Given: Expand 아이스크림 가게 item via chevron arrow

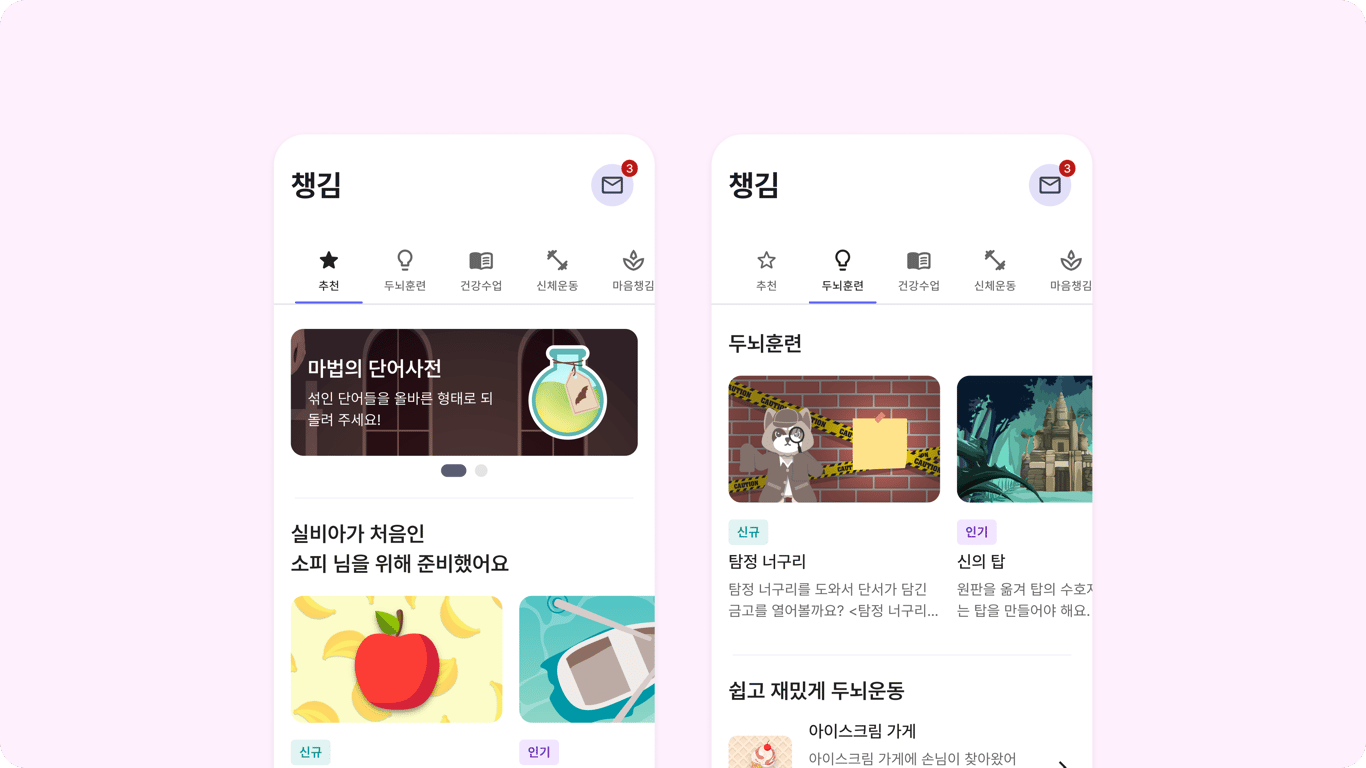Looking at the screenshot, I should click(x=1063, y=764).
